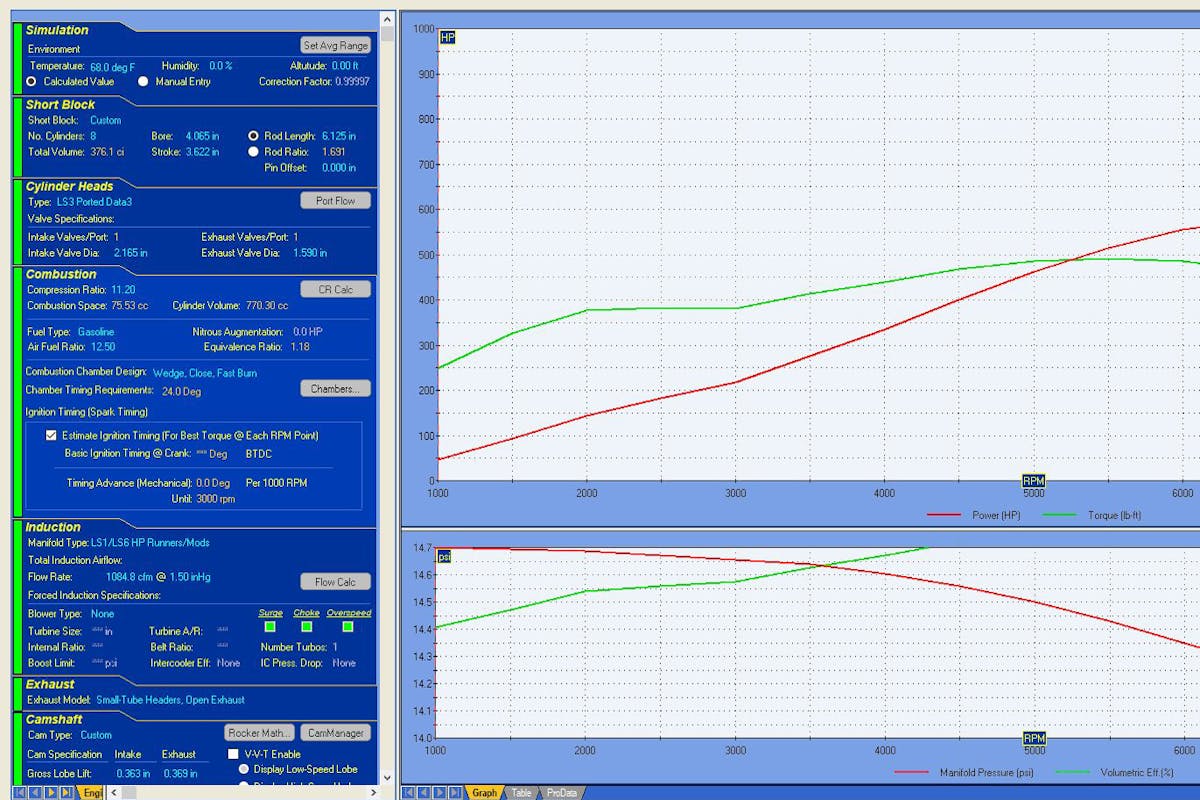This screenshot has width=1200, height=800.
Task: Click the Surge indicator box
Action: pos(270,627)
